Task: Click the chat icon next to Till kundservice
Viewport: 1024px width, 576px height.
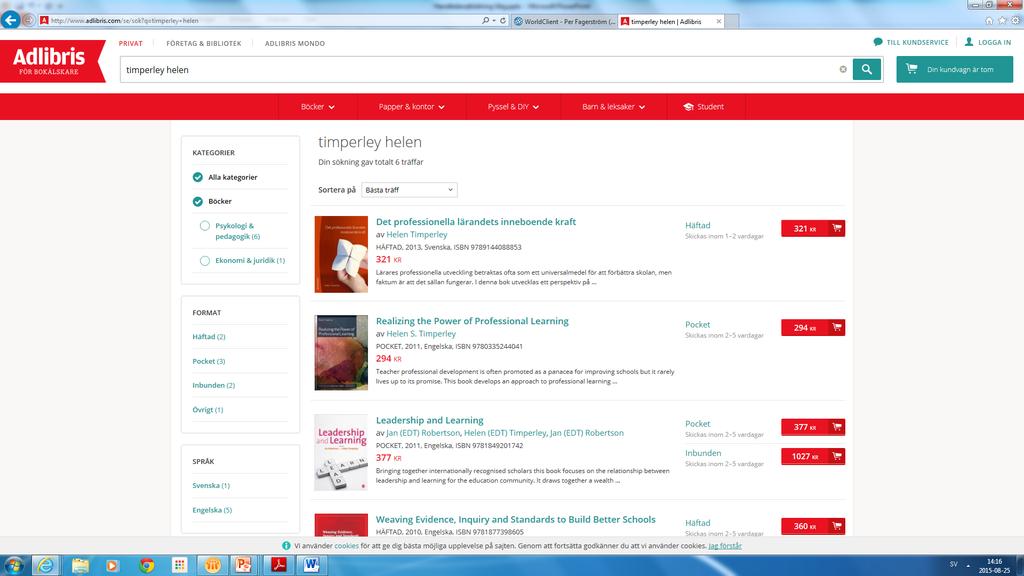Action: [x=878, y=42]
